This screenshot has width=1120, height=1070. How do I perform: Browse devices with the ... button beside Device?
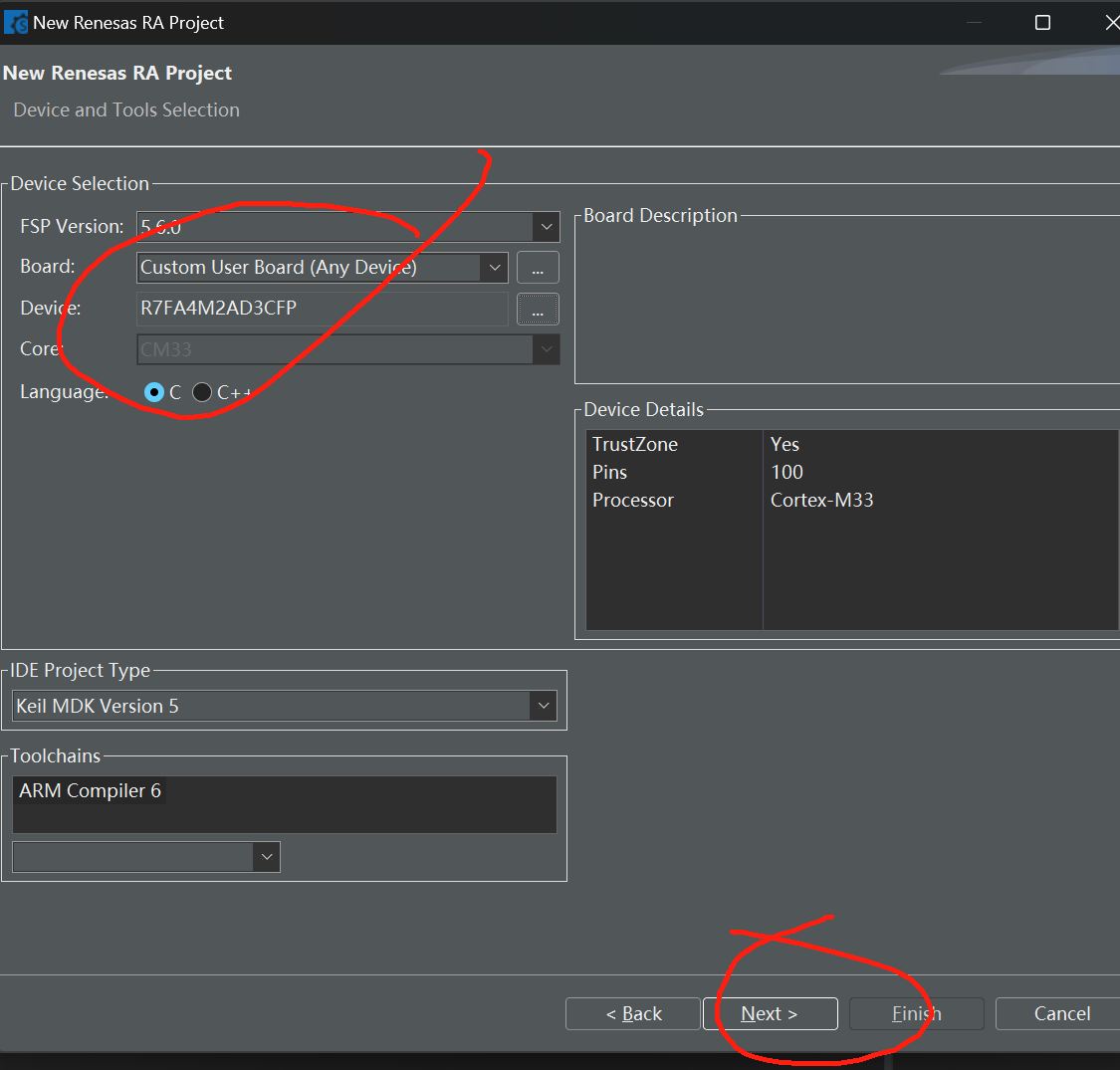538,309
